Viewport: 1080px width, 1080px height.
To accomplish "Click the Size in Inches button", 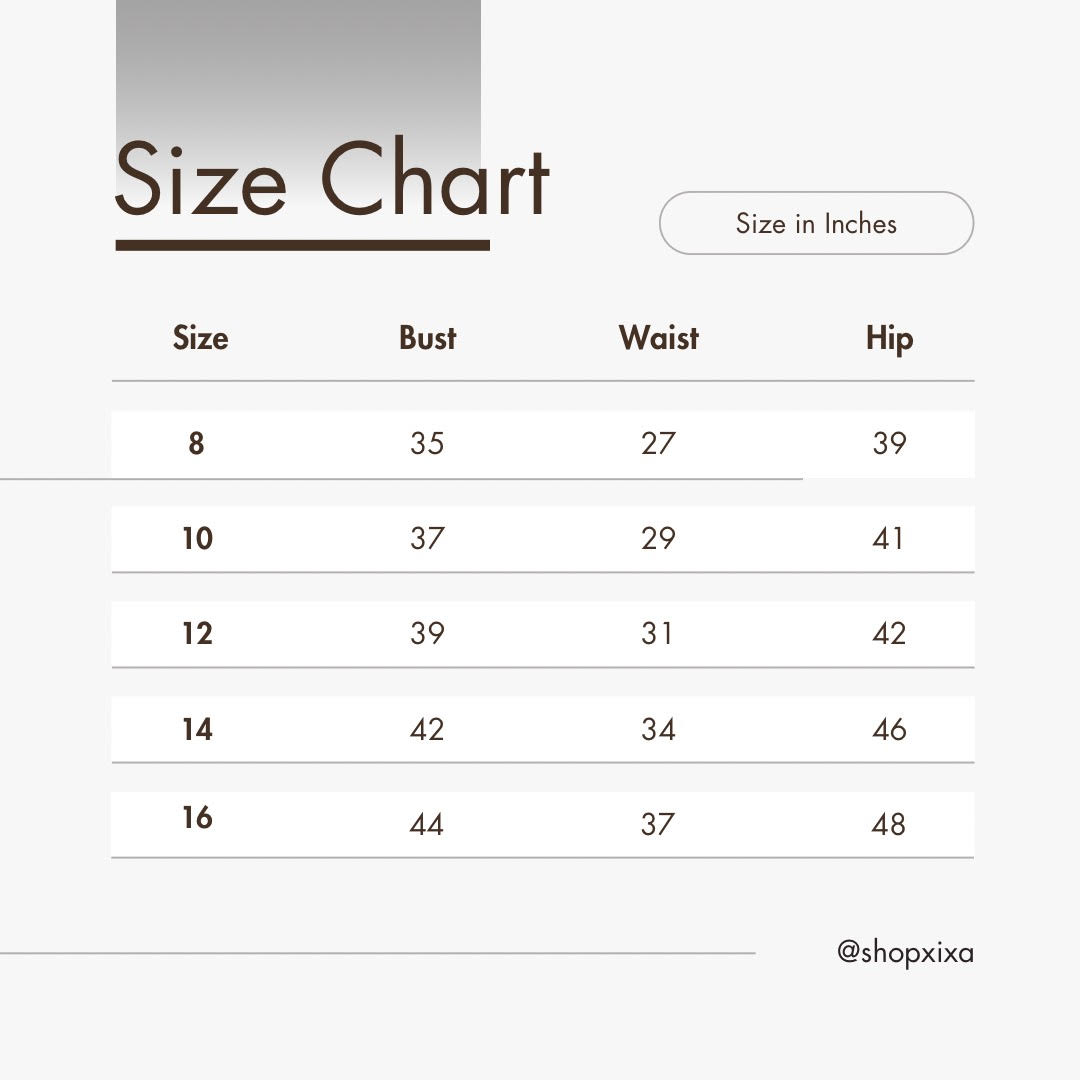I will [816, 223].
